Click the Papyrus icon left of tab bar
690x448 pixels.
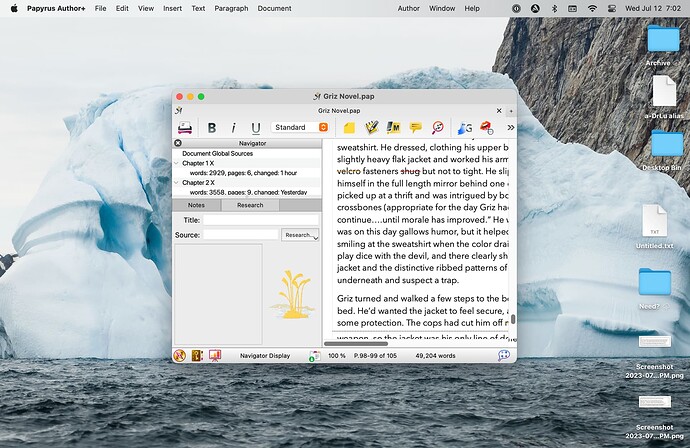(x=179, y=110)
